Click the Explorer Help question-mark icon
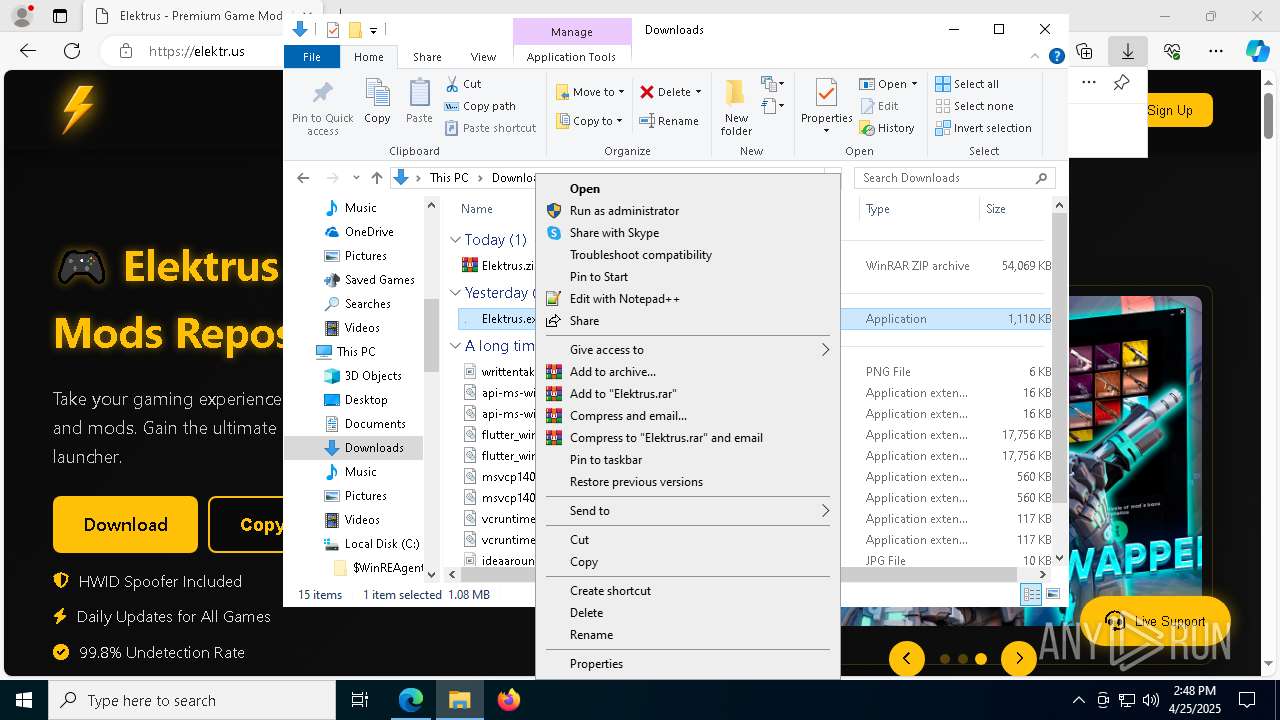 click(x=1056, y=57)
